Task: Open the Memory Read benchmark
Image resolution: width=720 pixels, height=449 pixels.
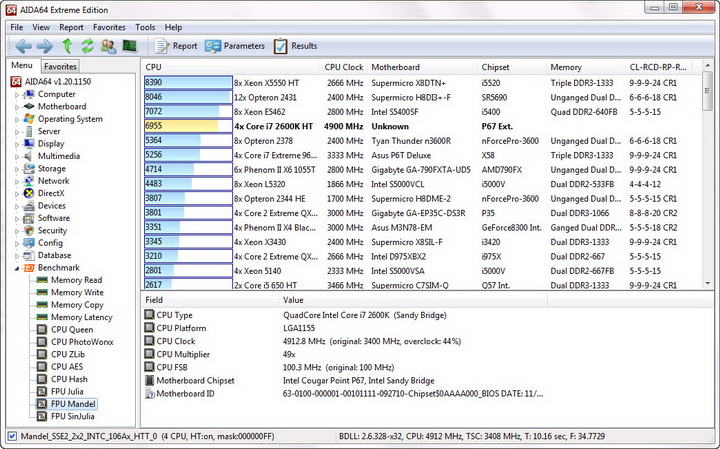Action: pos(76,280)
